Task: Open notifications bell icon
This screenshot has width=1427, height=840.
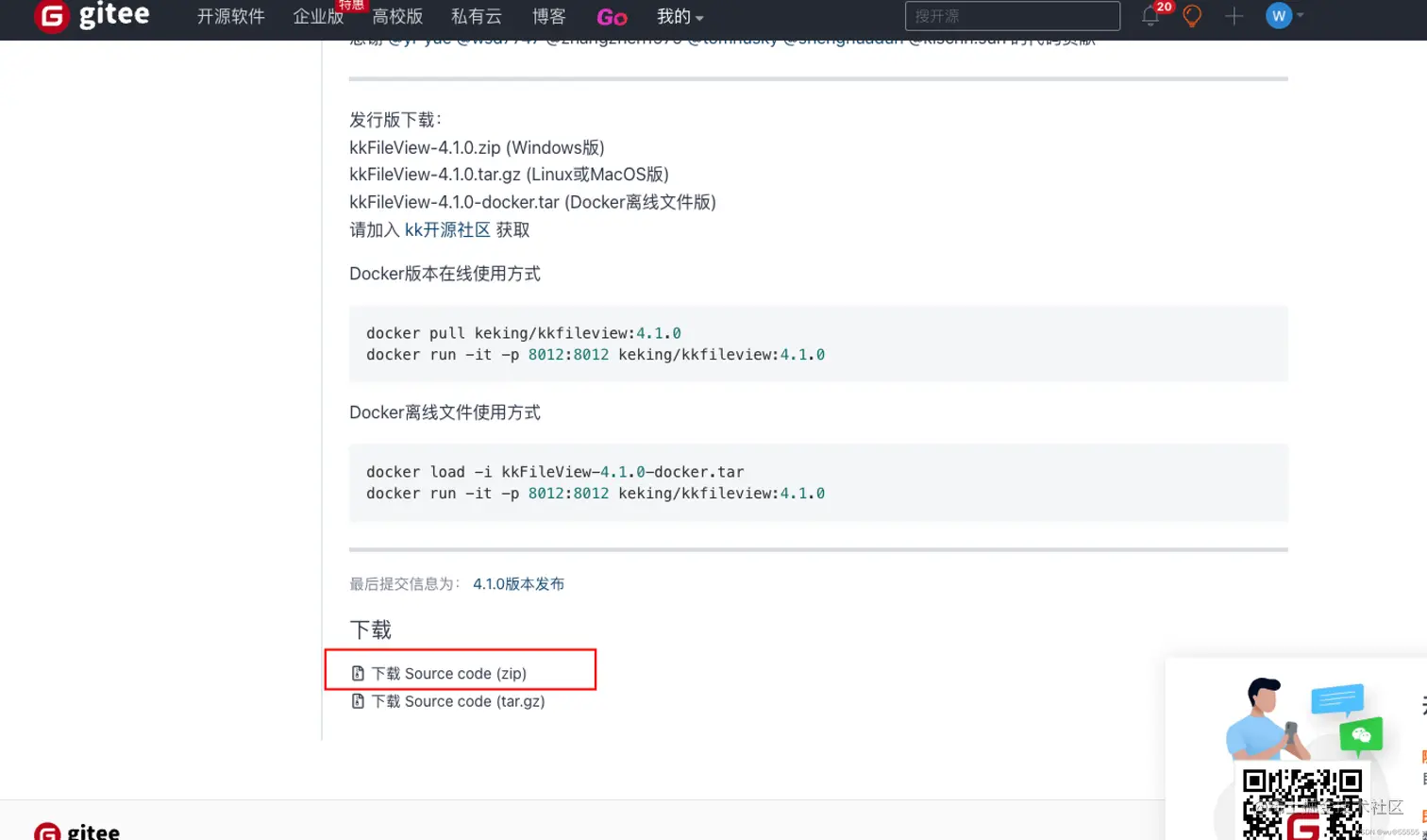Action: (x=1150, y=16)
